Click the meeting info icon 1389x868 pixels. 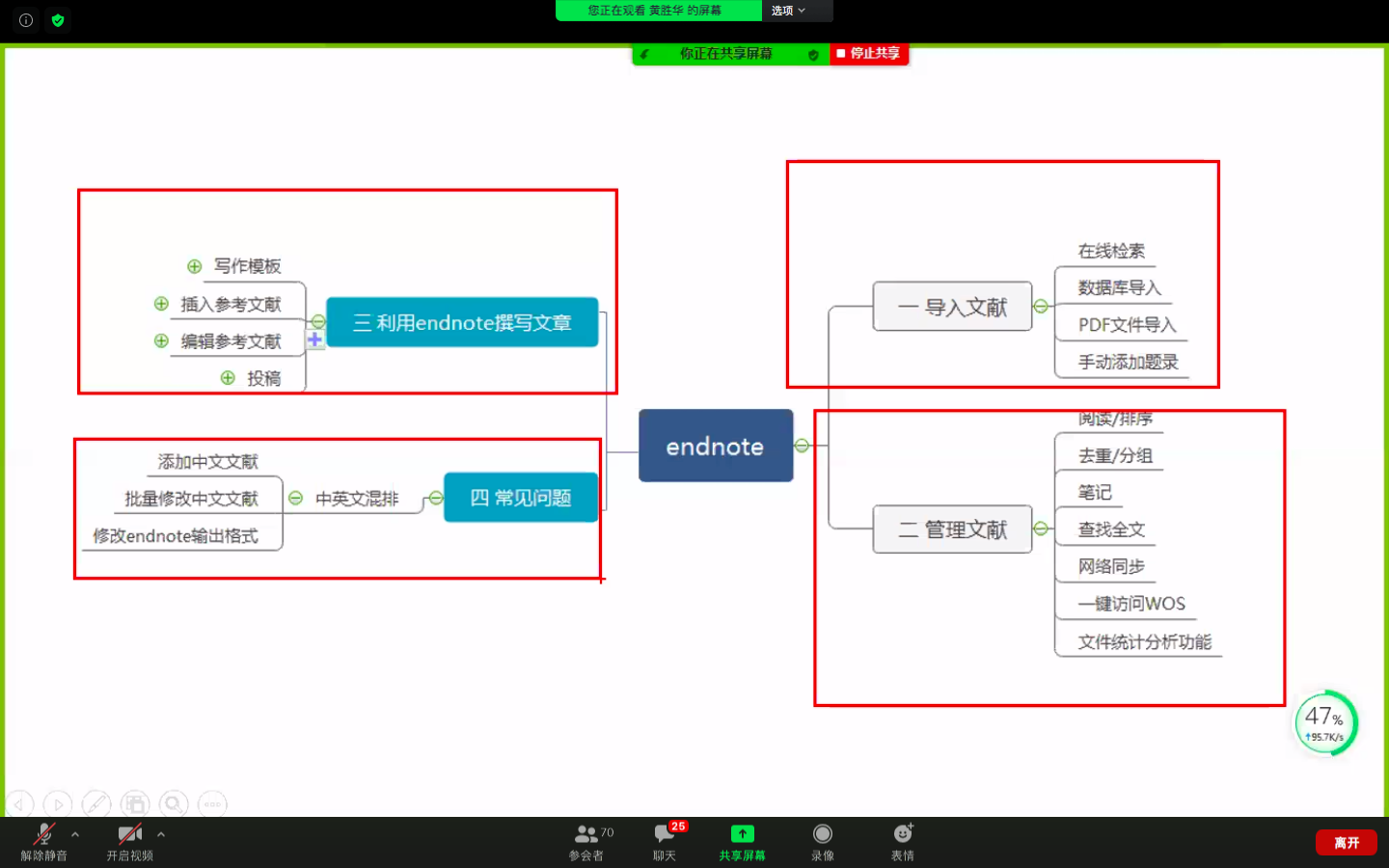pyautogui.click(x=26, y=20)
